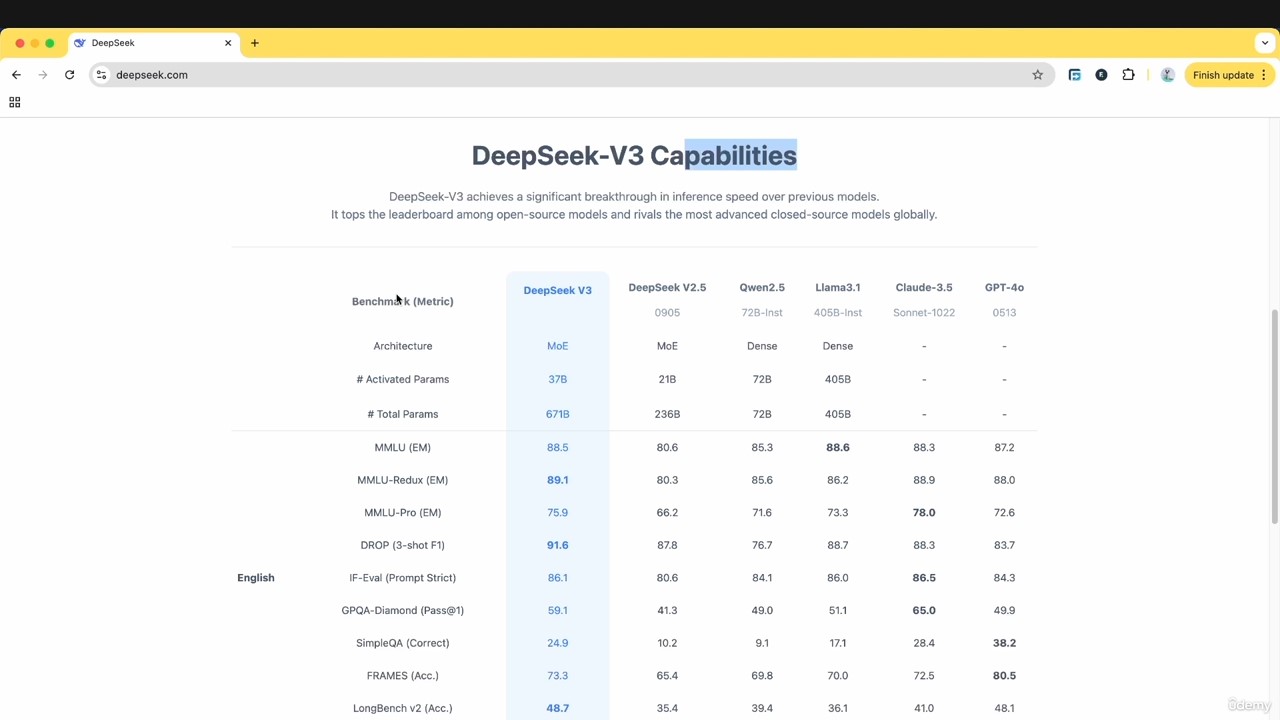
Task: Open the blue extension icon next to the star
Action: (1075, 75)
